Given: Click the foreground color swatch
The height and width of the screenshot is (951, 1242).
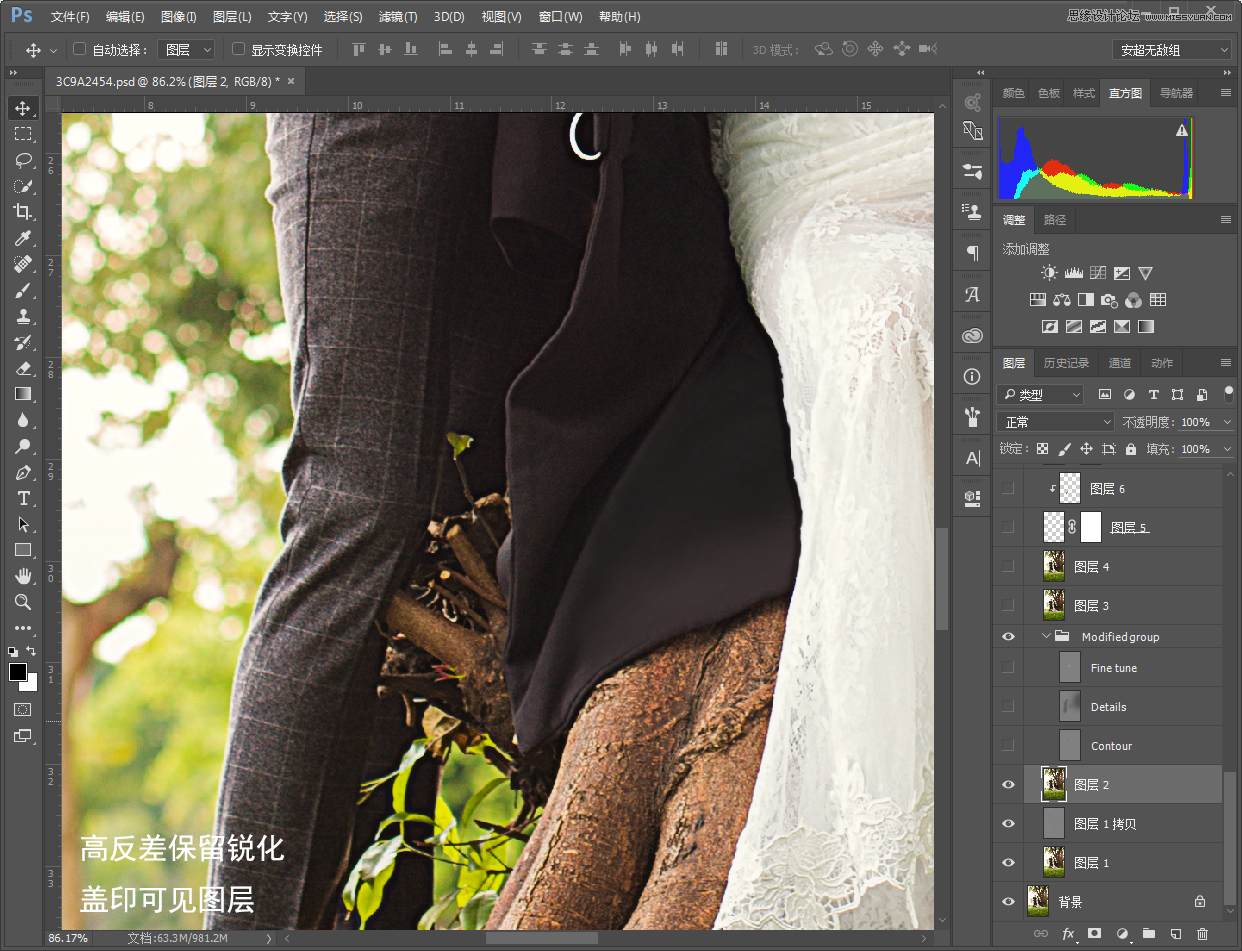Looking at the screenshot, I should click(18, 672).
